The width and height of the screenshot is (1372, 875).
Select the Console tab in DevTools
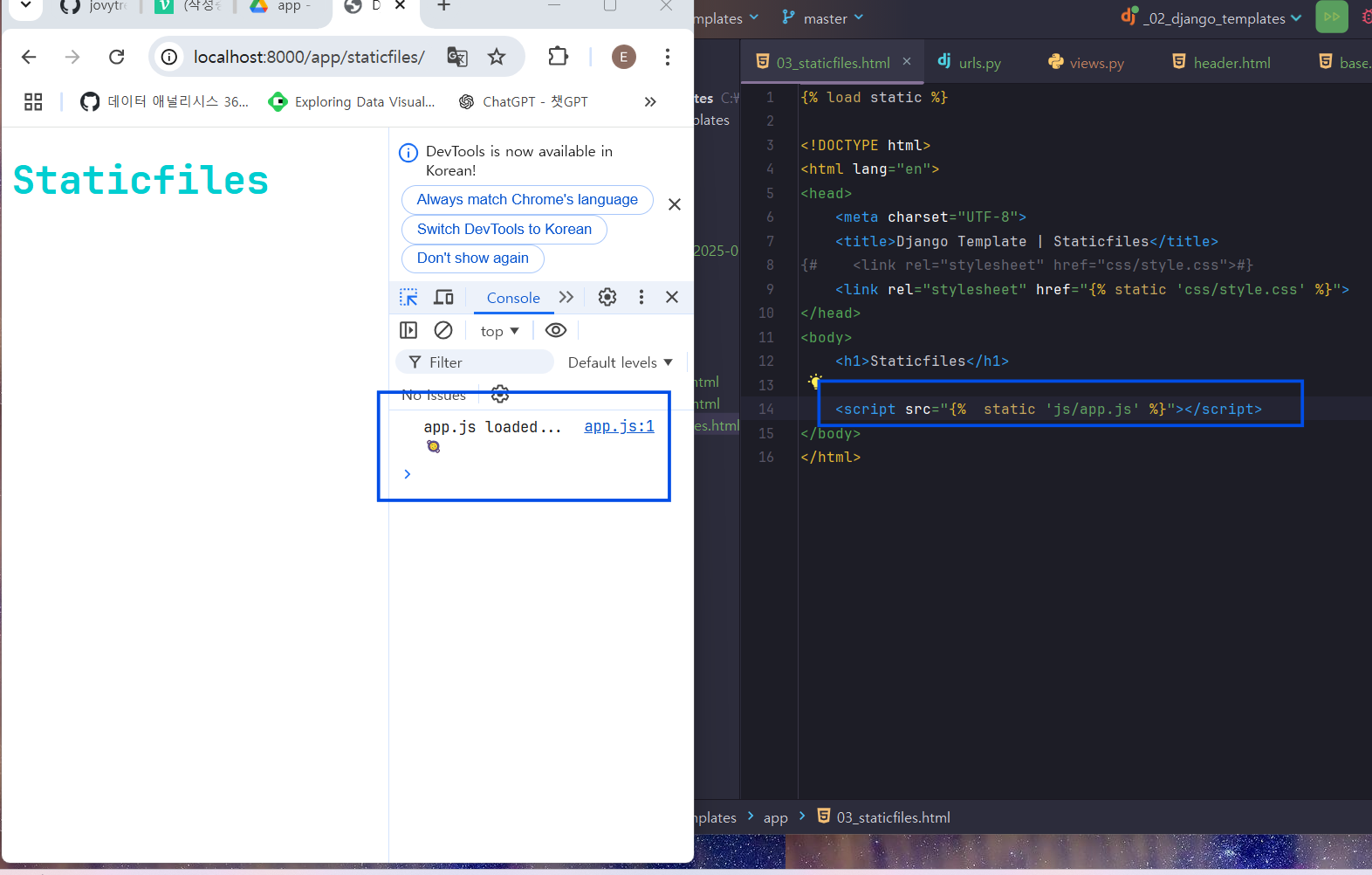coord(513,298)
